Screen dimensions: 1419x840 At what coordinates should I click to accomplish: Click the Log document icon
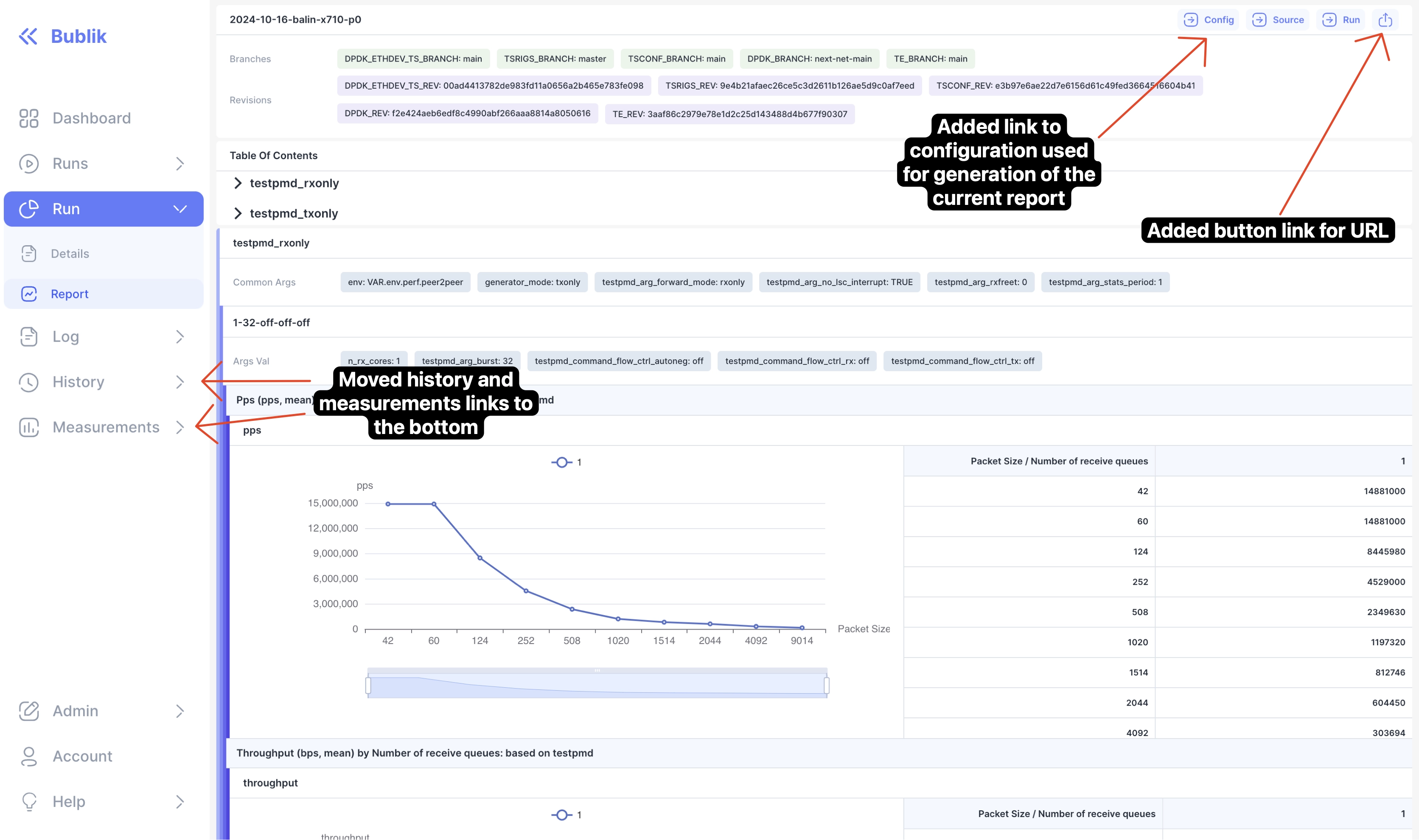point(28,337)
